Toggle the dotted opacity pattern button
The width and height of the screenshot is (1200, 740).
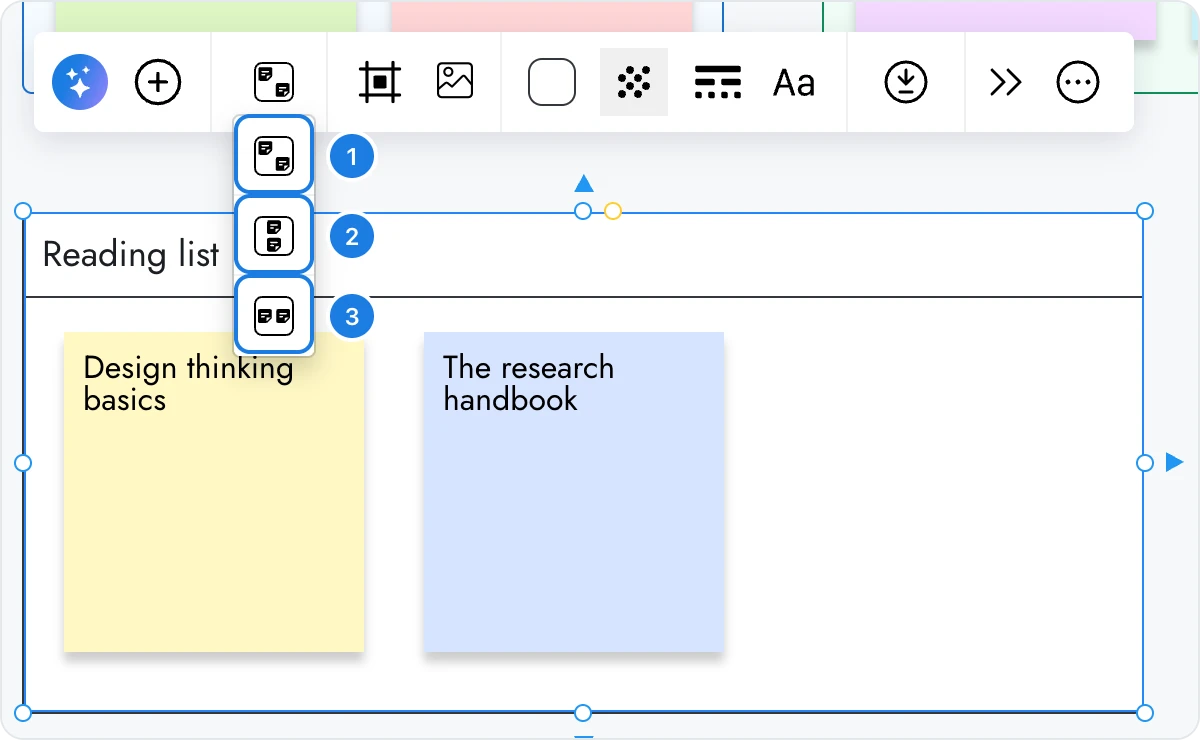pyautogui.click(x=634, y=82)
